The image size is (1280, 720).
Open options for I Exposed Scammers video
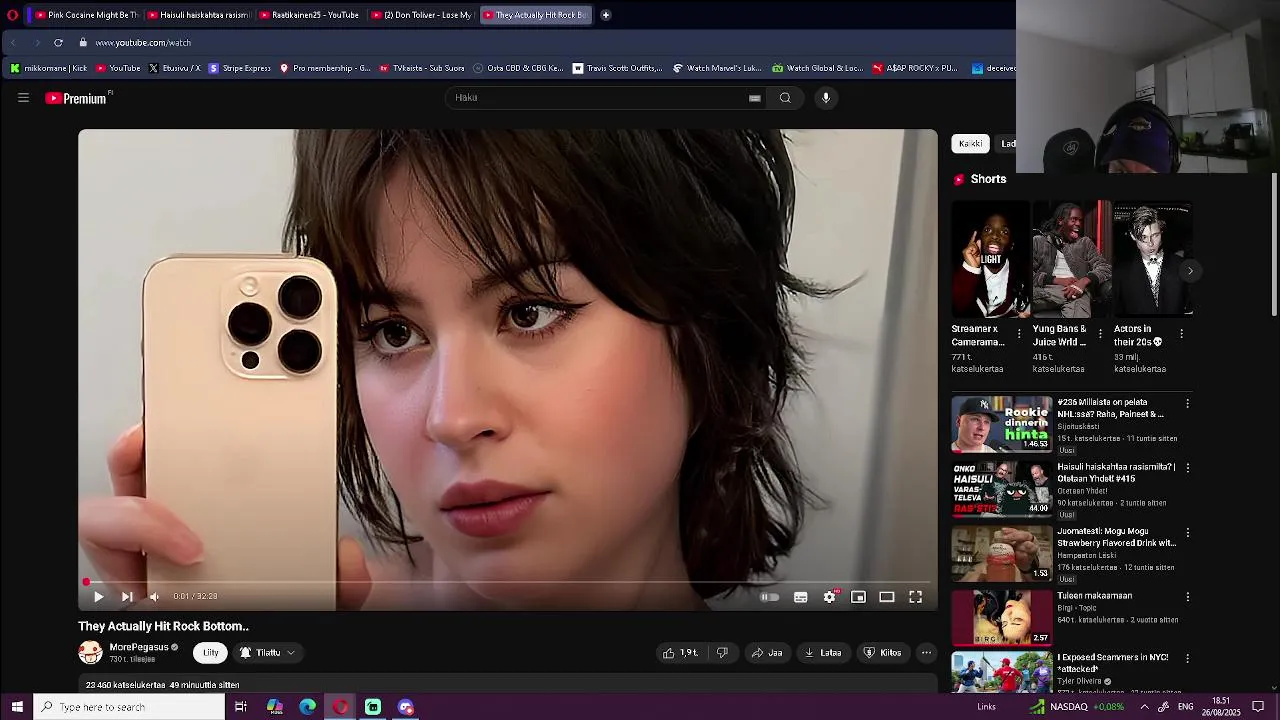point(1187,659)
